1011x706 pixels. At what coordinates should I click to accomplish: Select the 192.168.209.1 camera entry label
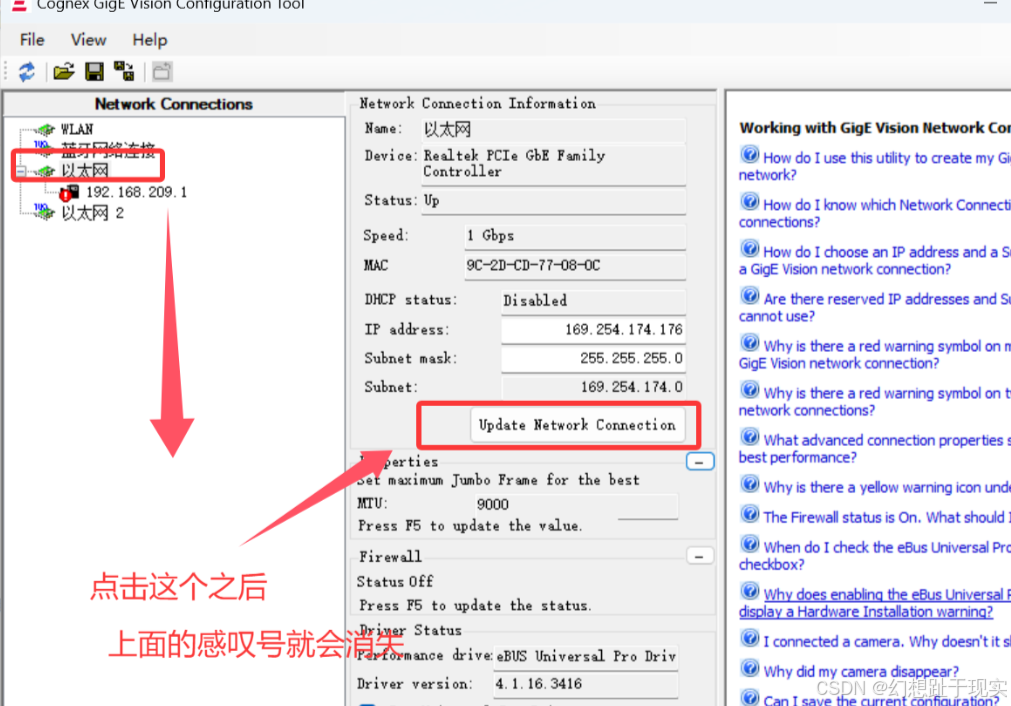pyautogui.click(x=136, y=192)
